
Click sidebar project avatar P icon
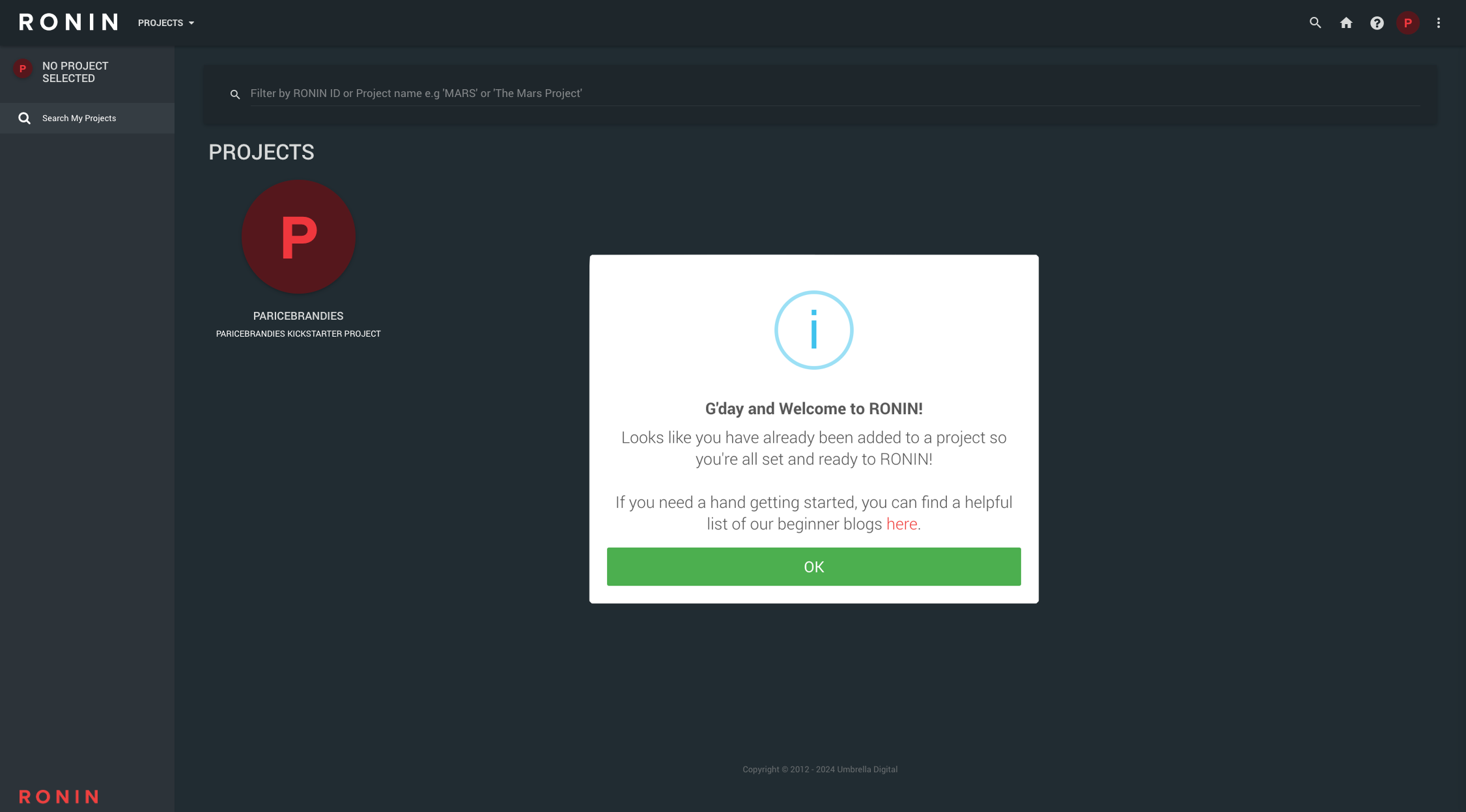click(x=23, y=69)
